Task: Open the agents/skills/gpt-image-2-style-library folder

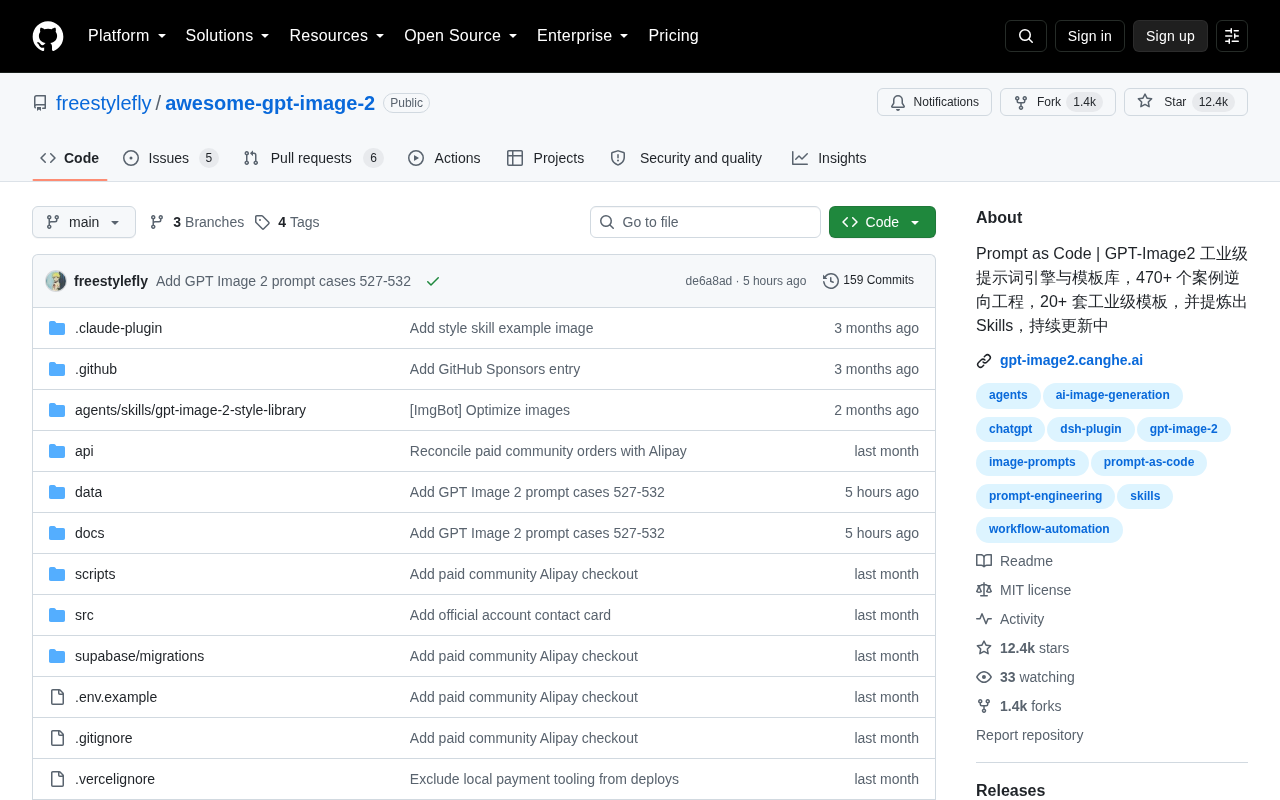Action: click(x=190, y=410)
